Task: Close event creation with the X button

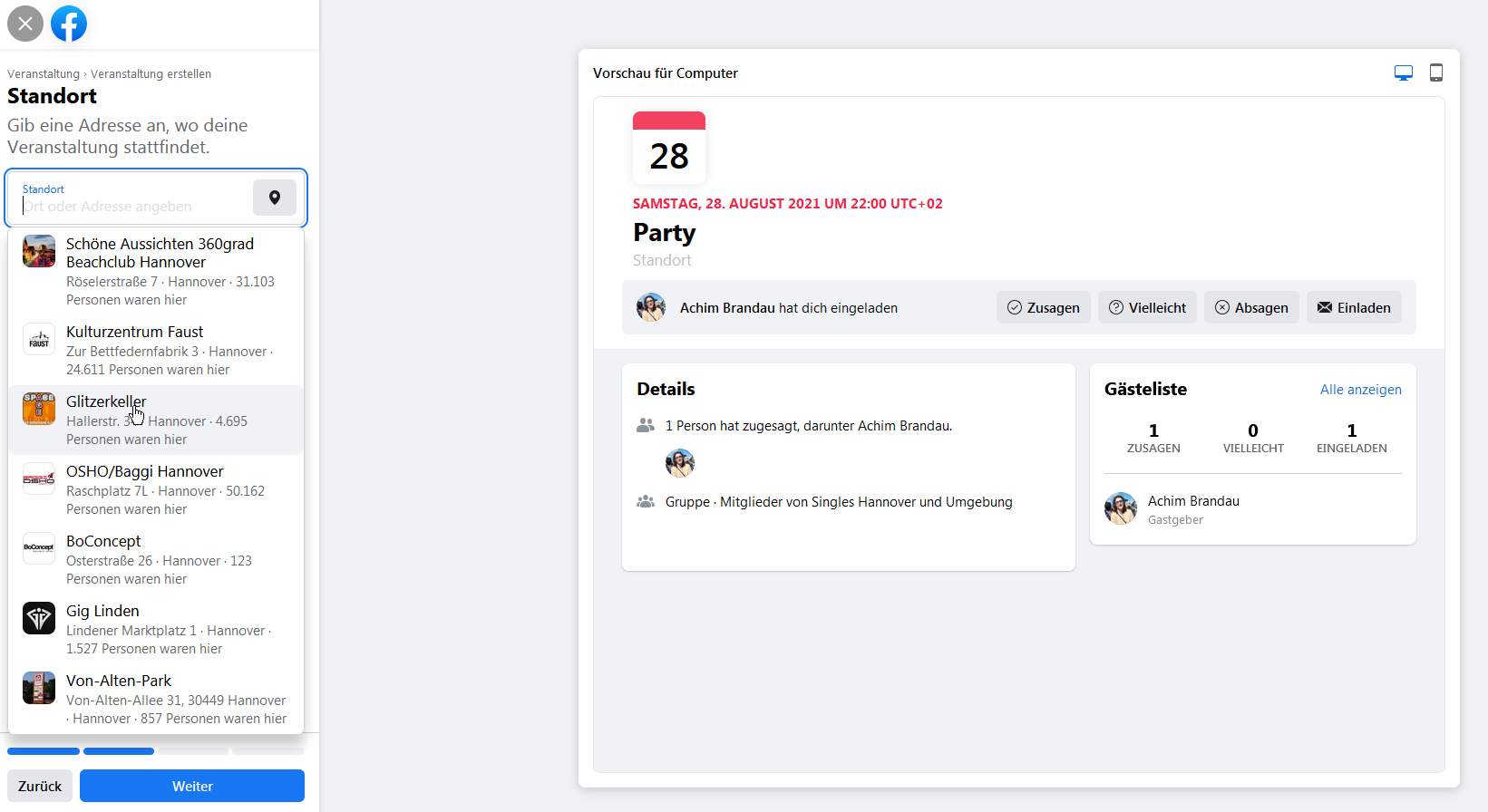Action: pyautogui.click(x=25, y=24)
